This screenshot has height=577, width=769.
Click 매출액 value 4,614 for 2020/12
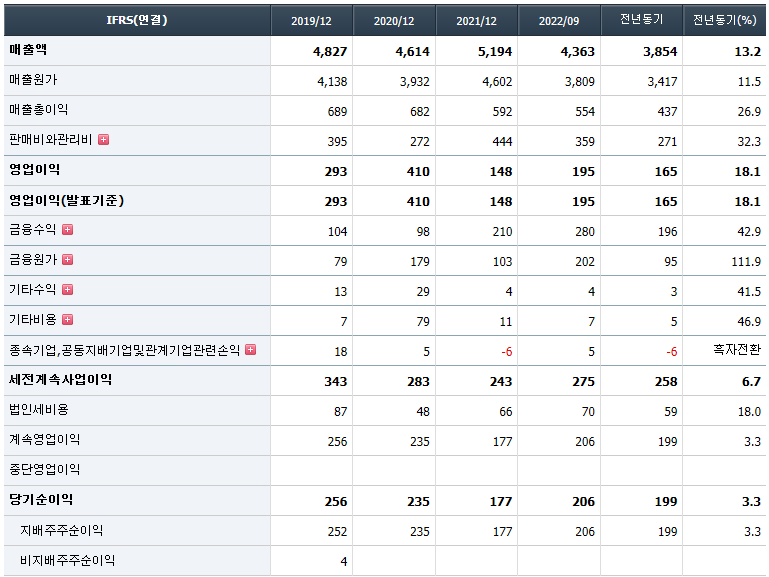[x=412, y=51]
